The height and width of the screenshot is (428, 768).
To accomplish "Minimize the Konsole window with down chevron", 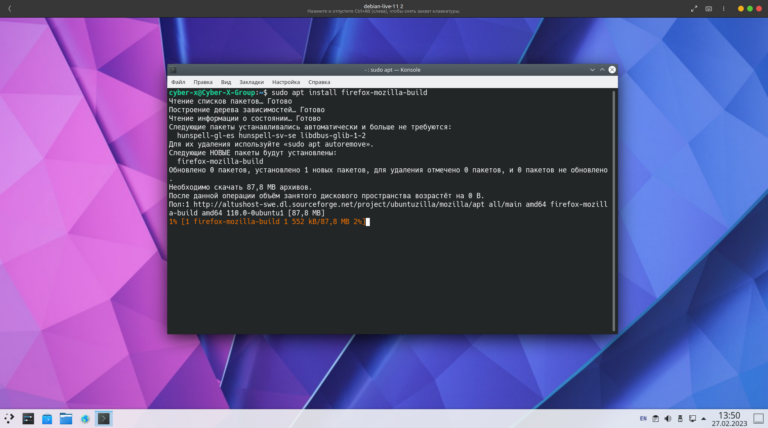I will (592, 70).
